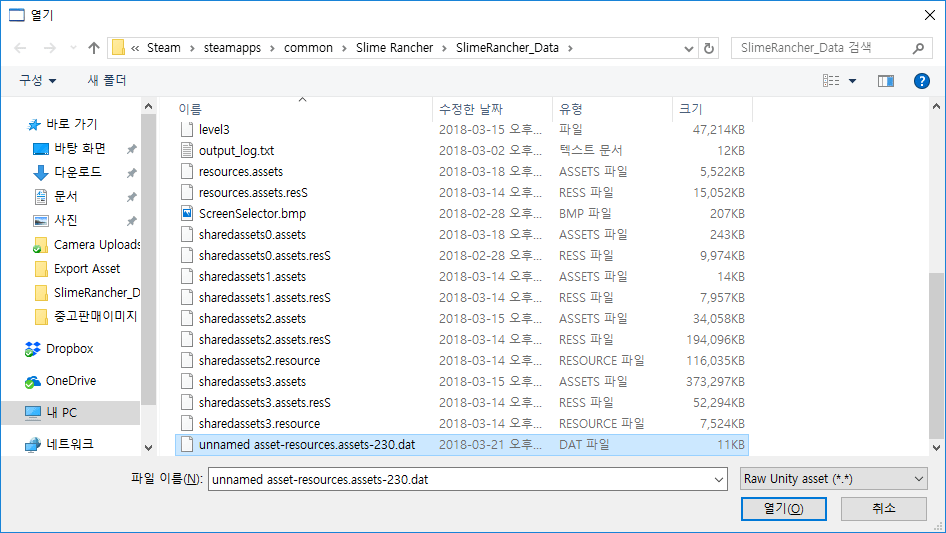Click Steam in the address path
946x533 pixels.
click(163, 48)
